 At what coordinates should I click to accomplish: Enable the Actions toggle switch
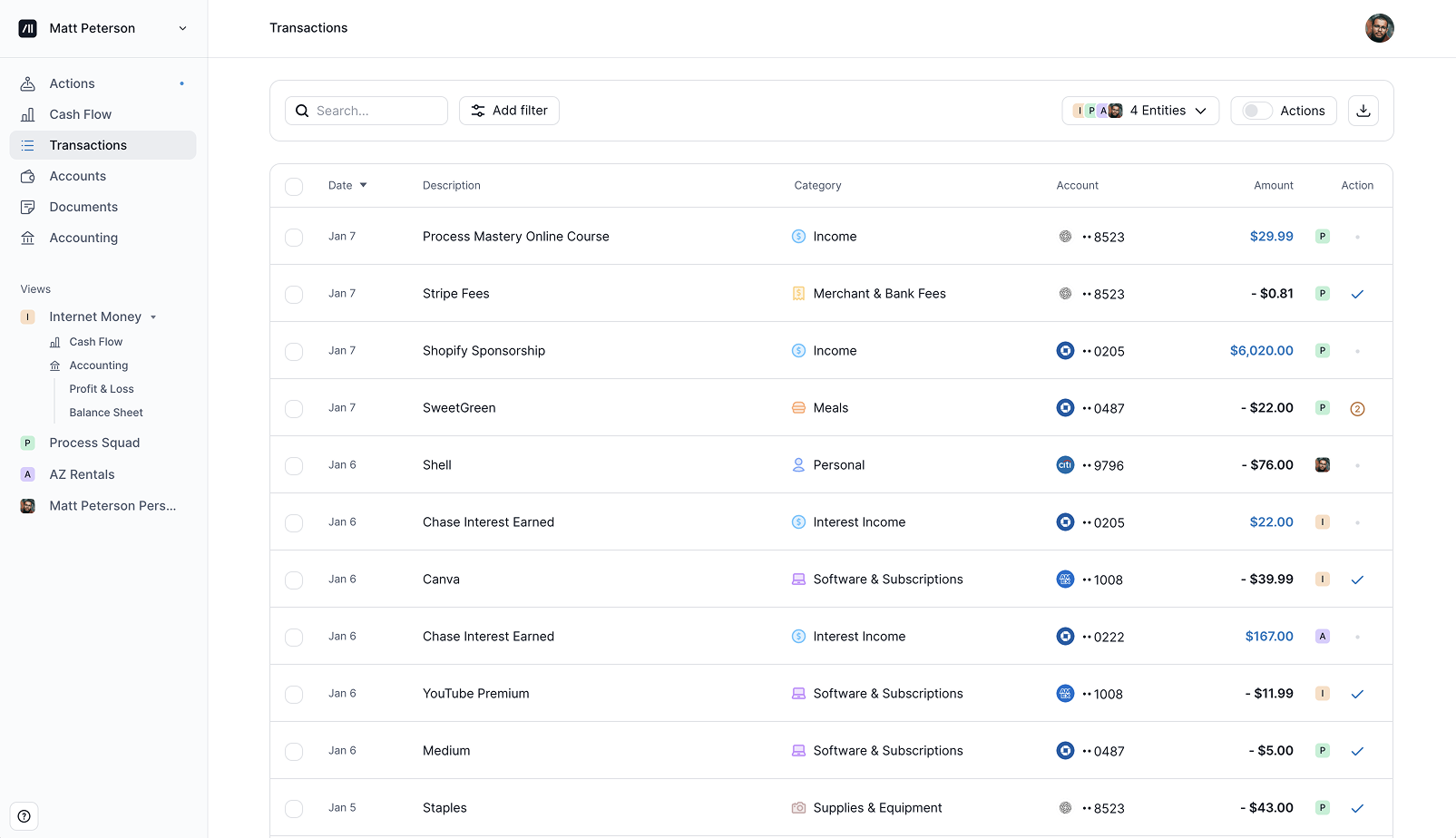(x=1256, y=110)
